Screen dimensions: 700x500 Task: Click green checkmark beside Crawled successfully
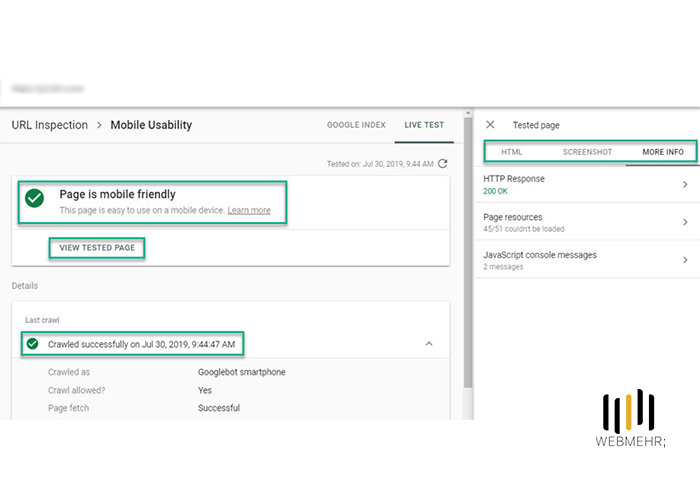[x=33, y=344]
